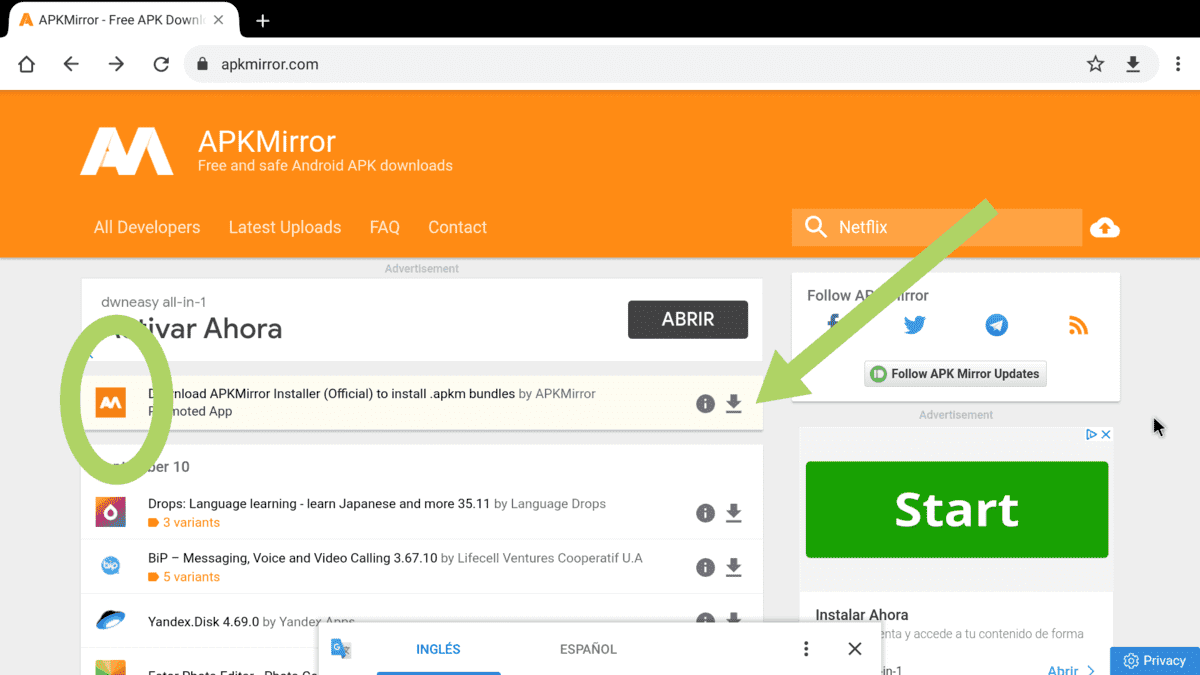1200x675 pixels.
Task: Click the ABRIR ad button
Action: click(688, 319)
